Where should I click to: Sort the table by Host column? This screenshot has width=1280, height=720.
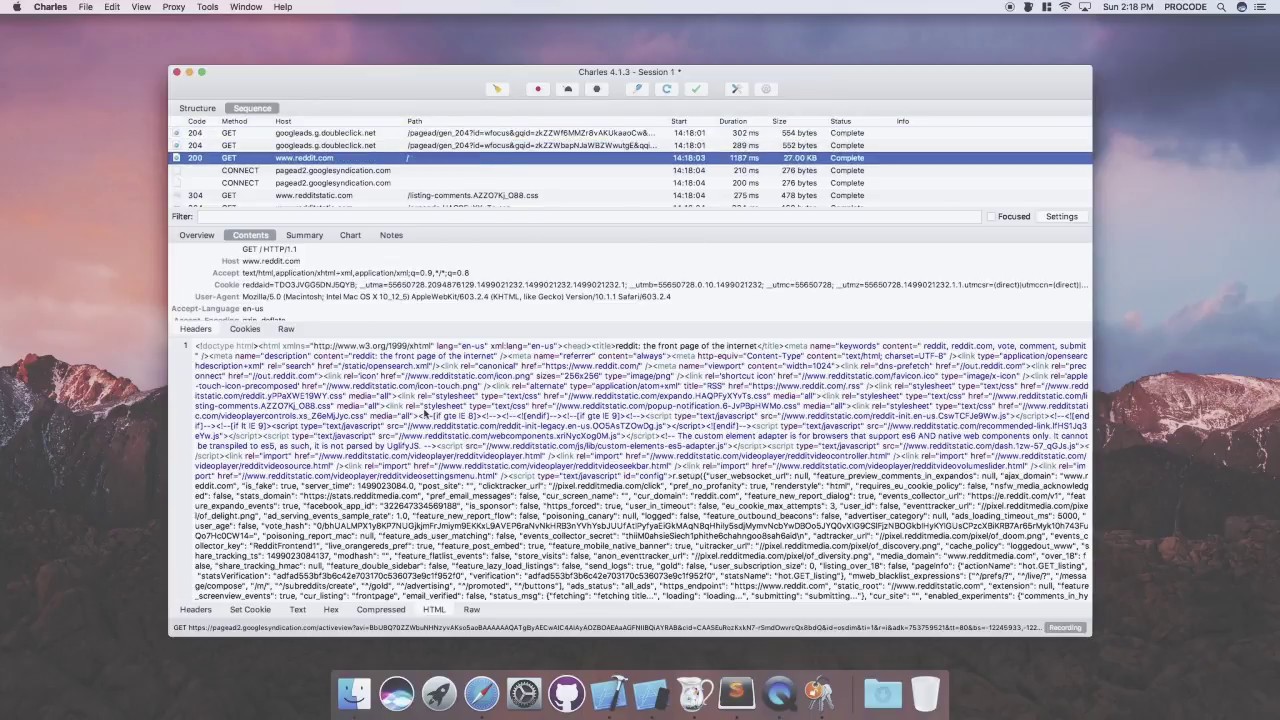click(x=283, y=121)
